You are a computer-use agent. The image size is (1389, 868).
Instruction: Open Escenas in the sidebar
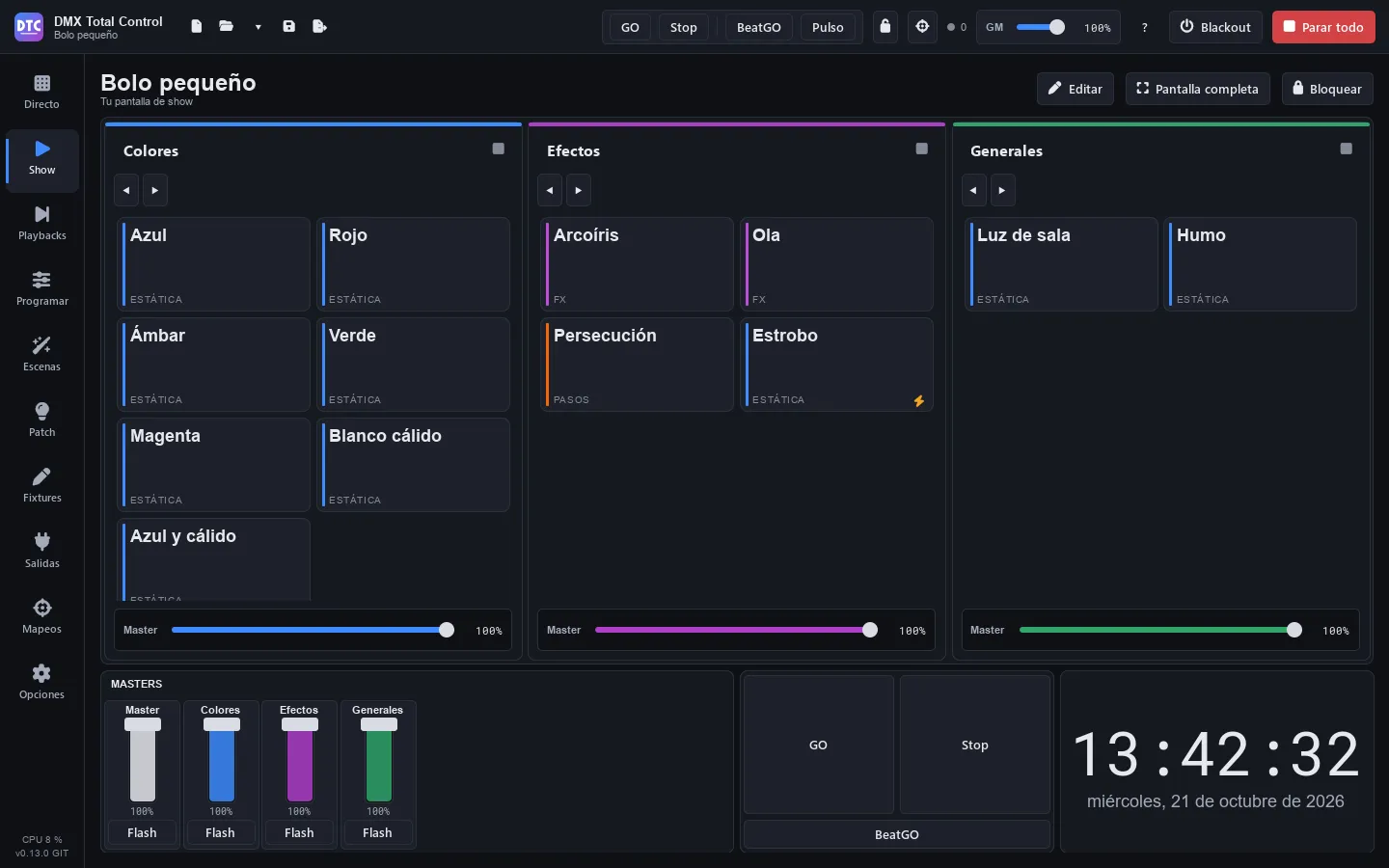pos(41,355)
